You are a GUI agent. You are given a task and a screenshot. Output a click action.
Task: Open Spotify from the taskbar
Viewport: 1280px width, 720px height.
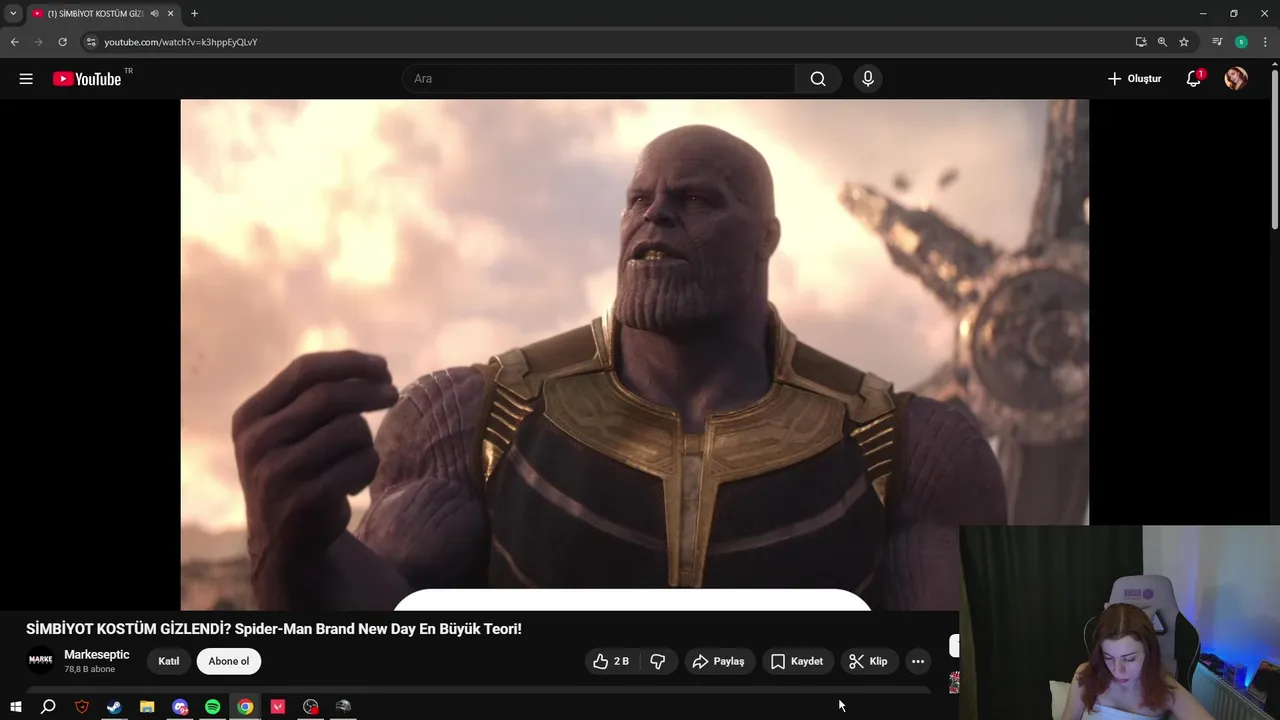(x=212, y=707)
